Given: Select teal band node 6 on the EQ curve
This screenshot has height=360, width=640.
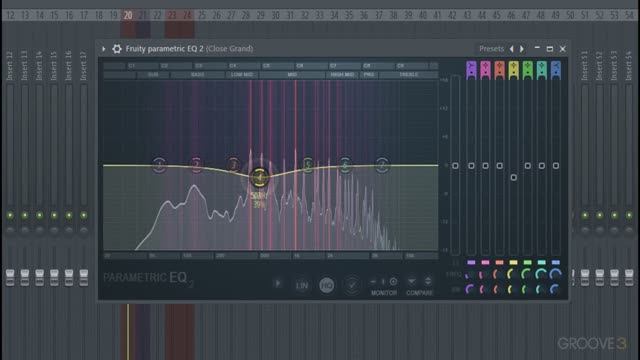Looking at the screenshot, I should (x=345, y=165).
